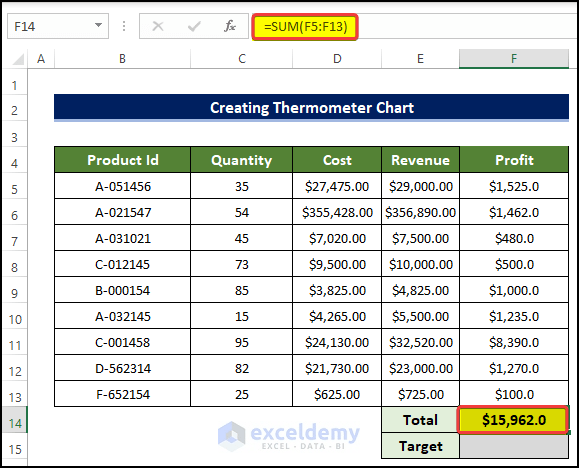Select quantity cell with value 35
579x468 pixels.
(241, 186)
